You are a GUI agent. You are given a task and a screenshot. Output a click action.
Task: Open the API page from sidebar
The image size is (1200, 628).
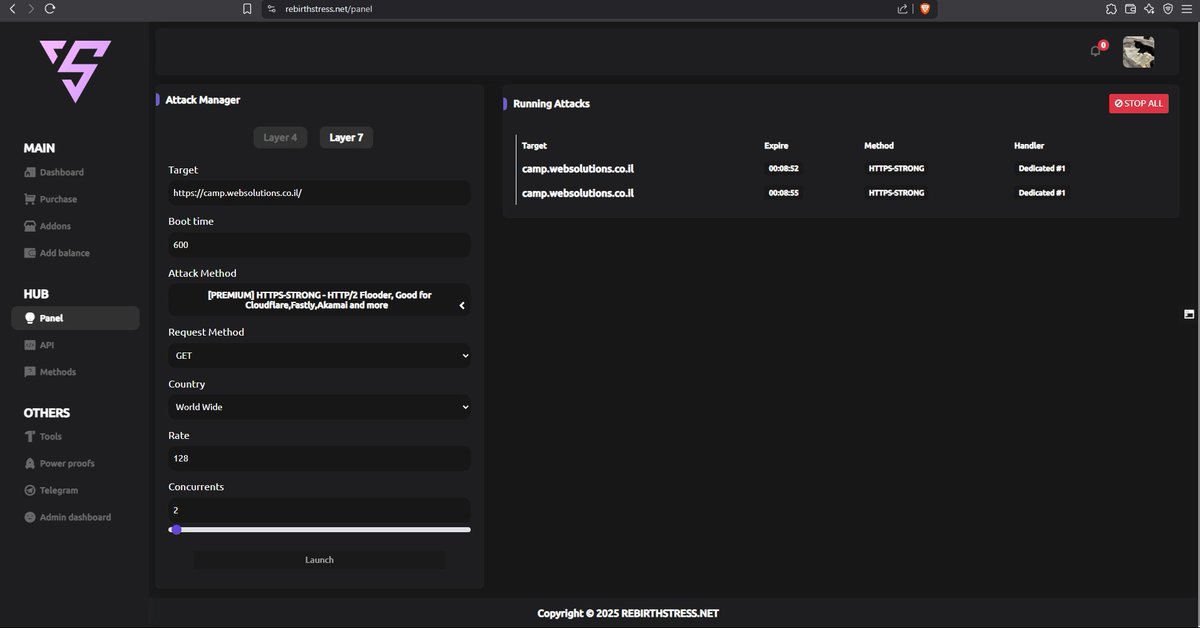46,345
